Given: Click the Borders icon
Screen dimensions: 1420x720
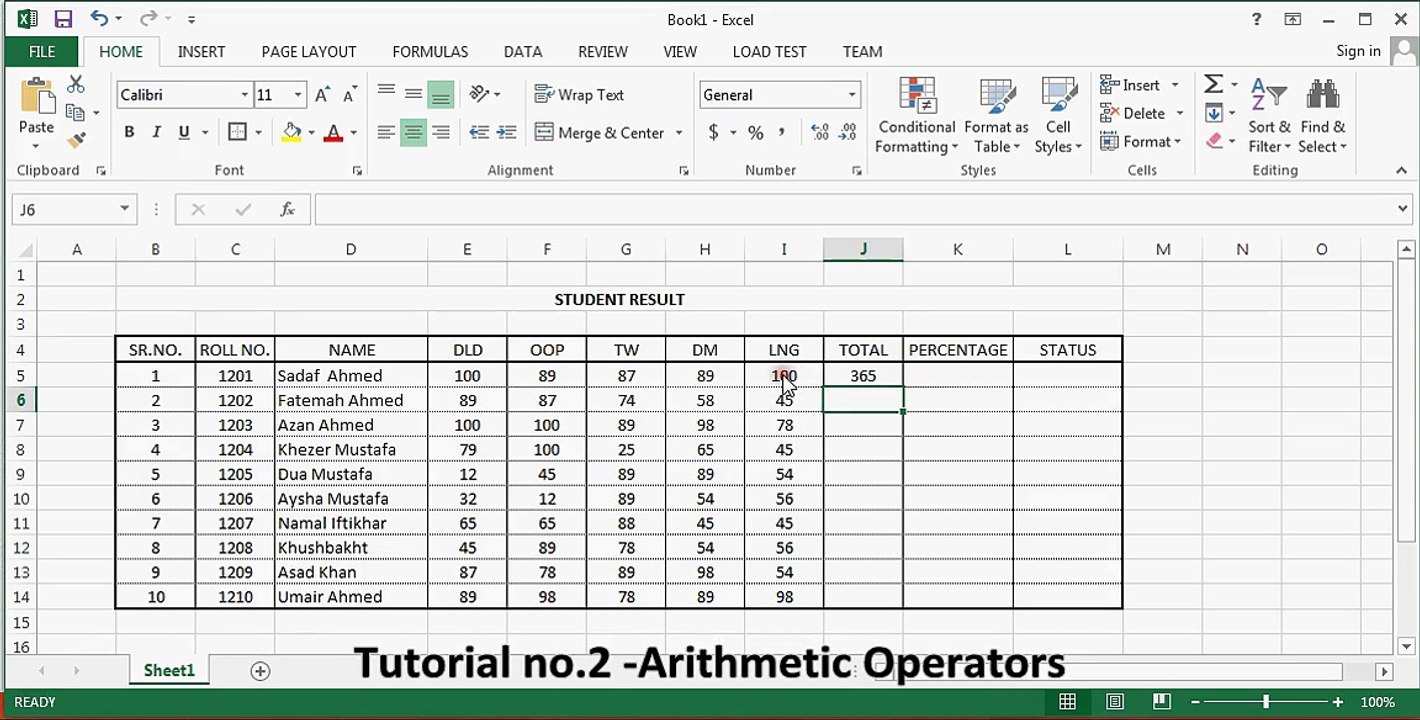Looking at the screenshot, I should click(x=237, y=132).
